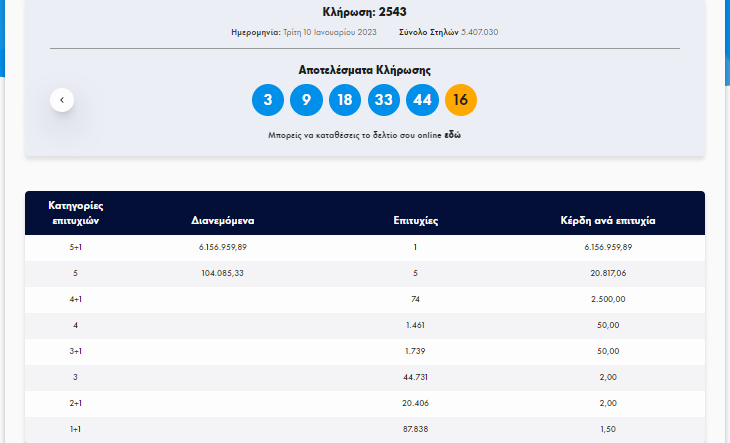Click the 'Κλήρωση: 2543' title
Image resolution: width=730 pixels, height=443 pixels.
(365, 12)
